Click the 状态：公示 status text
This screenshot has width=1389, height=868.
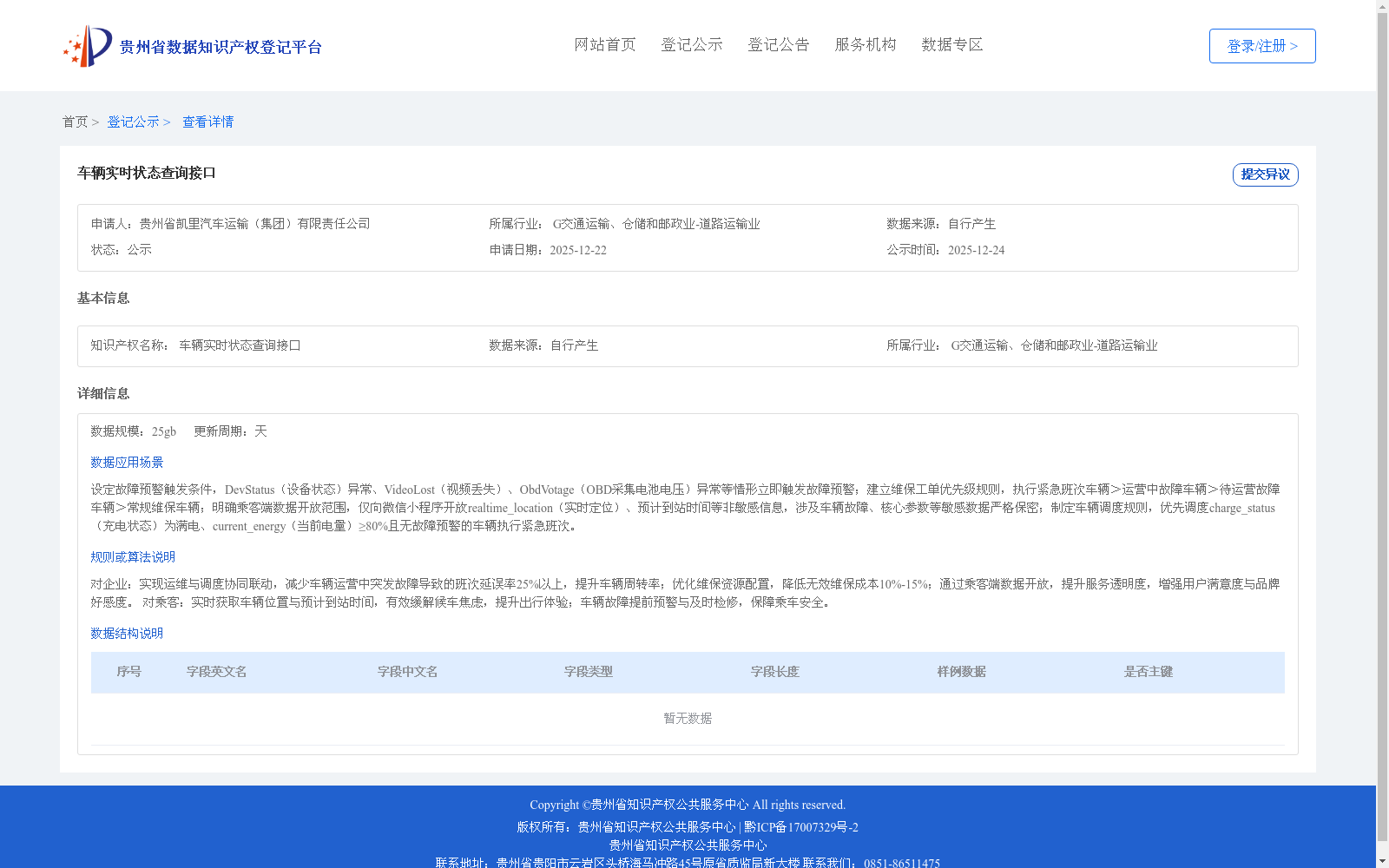tap(122, 250)
